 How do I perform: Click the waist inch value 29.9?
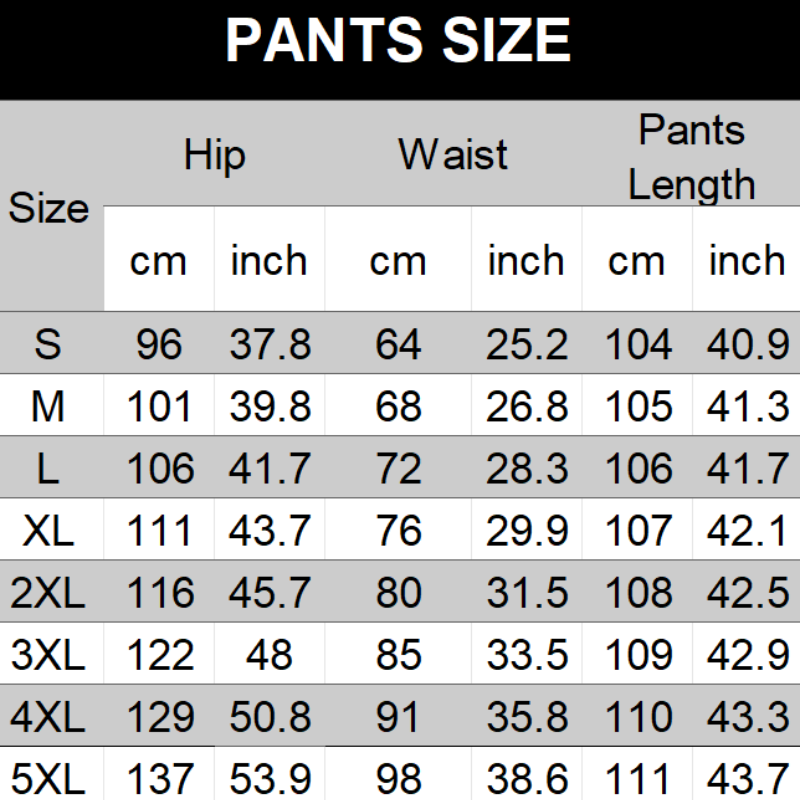click(x=527, y=531)
